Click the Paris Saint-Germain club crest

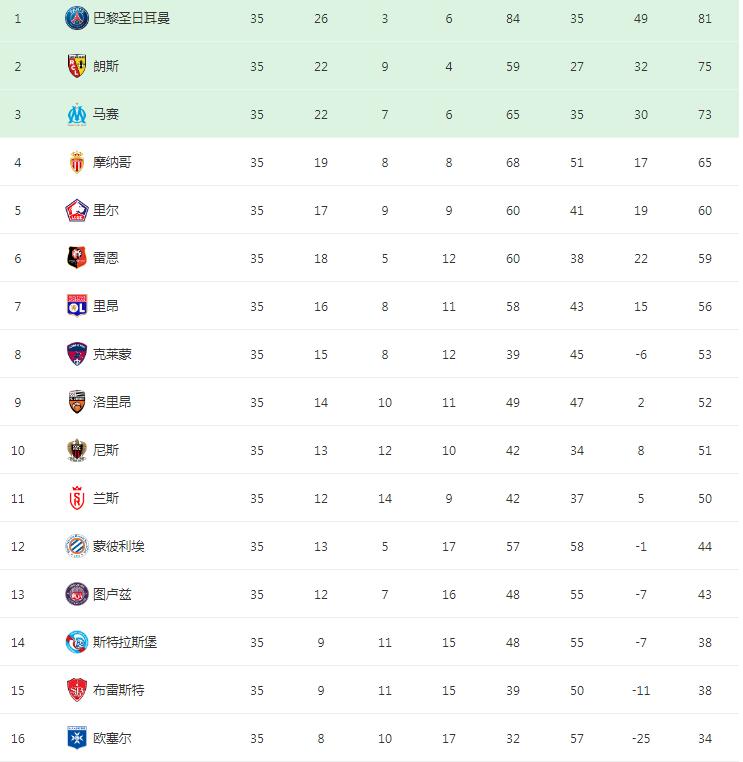click(x=77, y=18)
